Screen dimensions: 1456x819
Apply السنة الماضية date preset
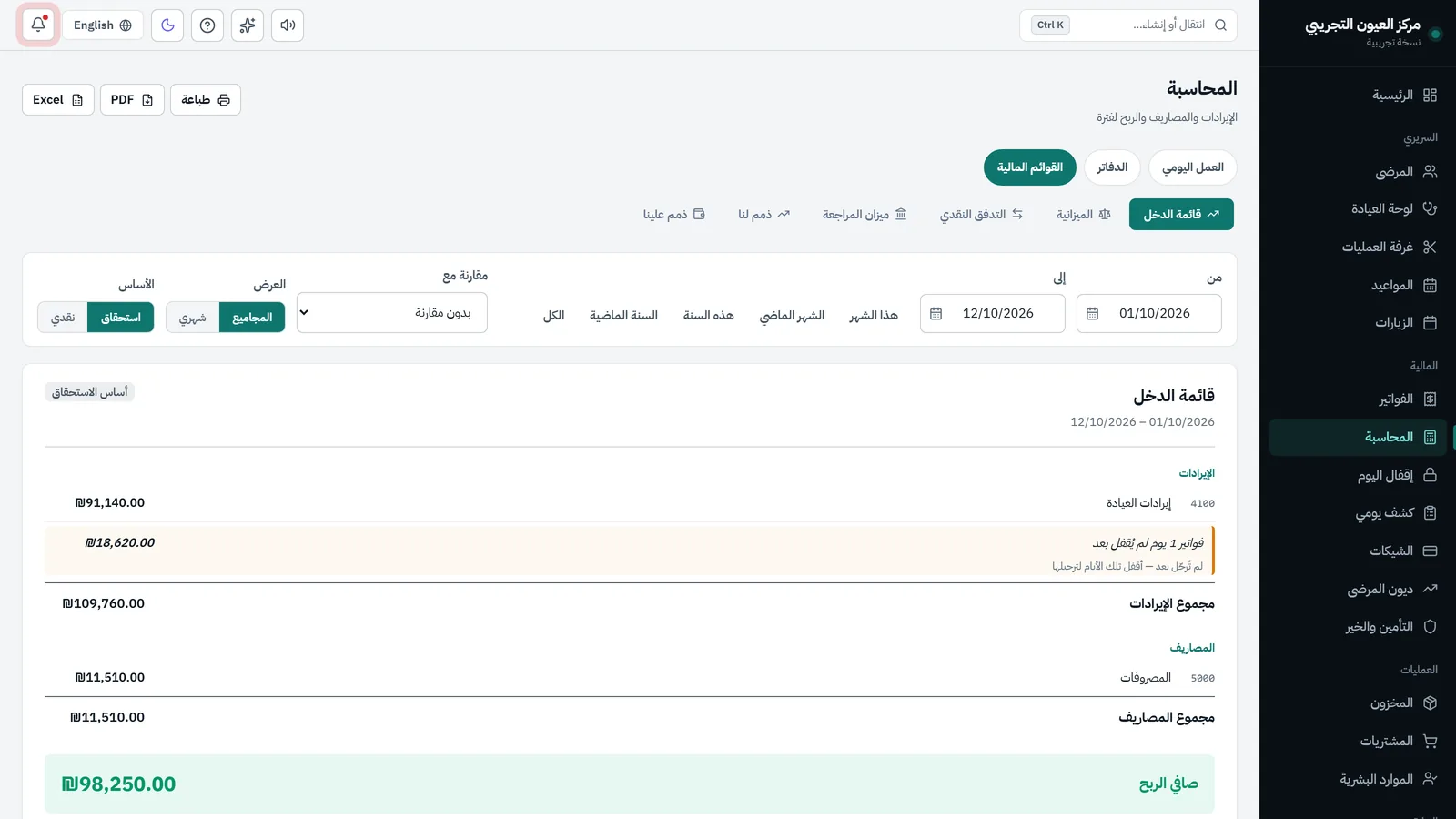coord(623,316)
